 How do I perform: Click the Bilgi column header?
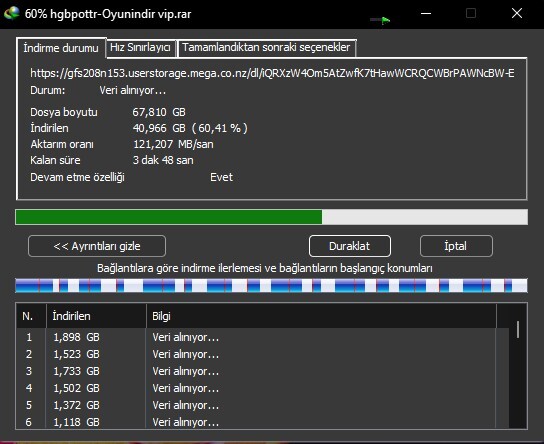point(321,316)
